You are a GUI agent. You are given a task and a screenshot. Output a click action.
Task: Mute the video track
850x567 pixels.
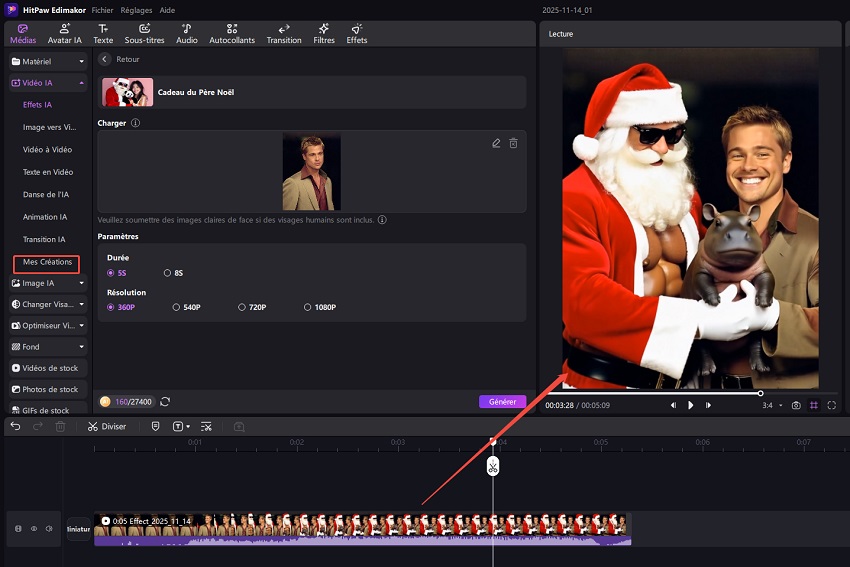pos(49,529)
